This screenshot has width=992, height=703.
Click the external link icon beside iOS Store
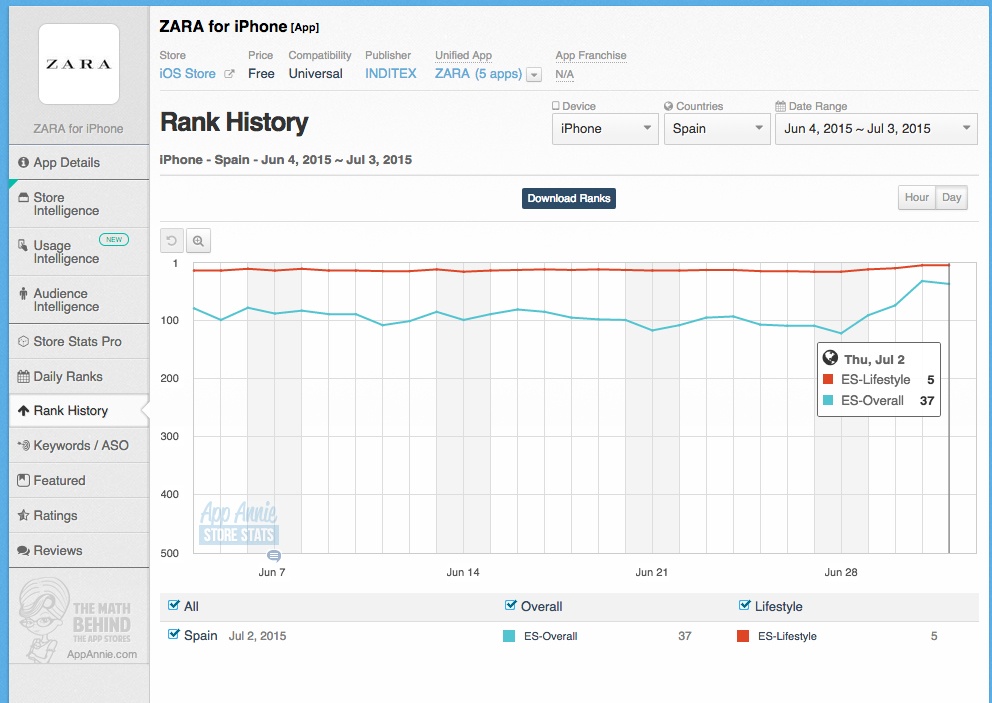point(230,74)
